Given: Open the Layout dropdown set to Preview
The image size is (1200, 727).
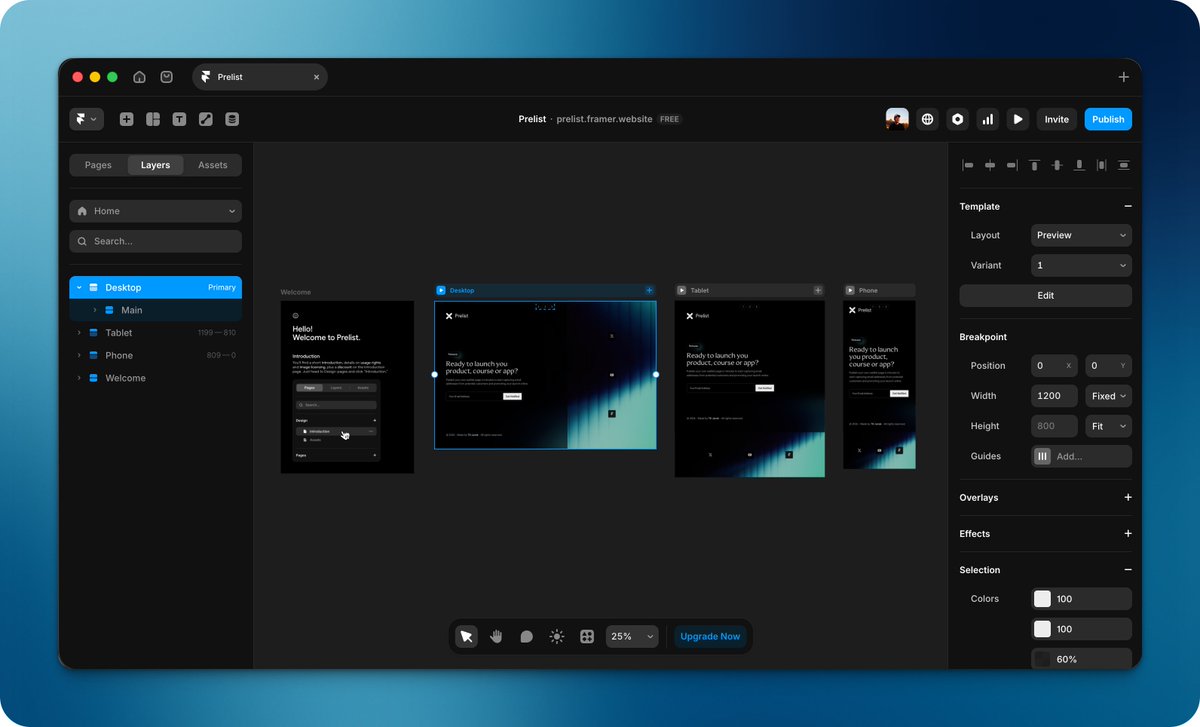Looking at the screenshot, I should [x=1081, y=235].
